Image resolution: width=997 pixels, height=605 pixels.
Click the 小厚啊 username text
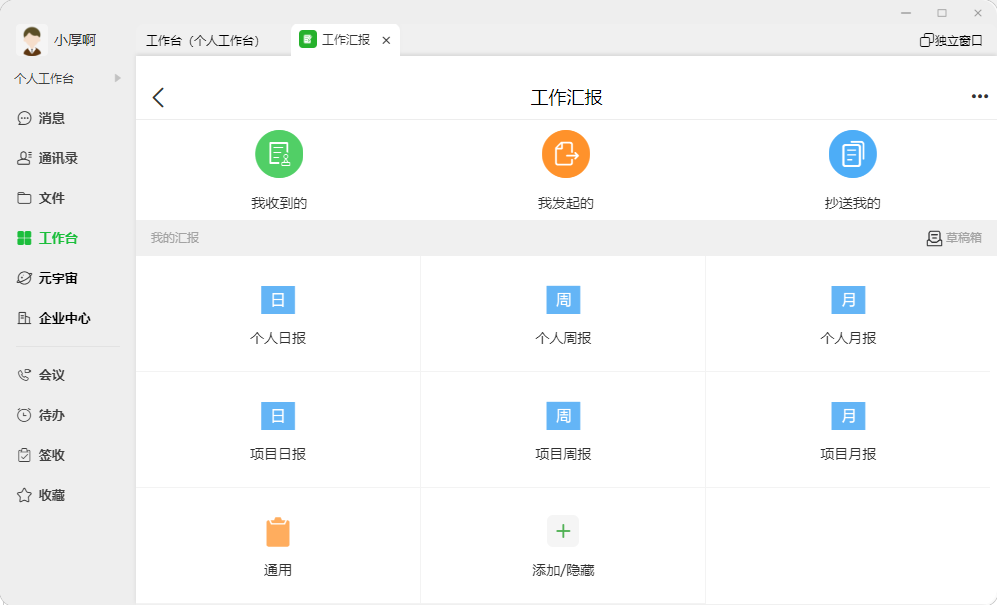coord(75,40)
